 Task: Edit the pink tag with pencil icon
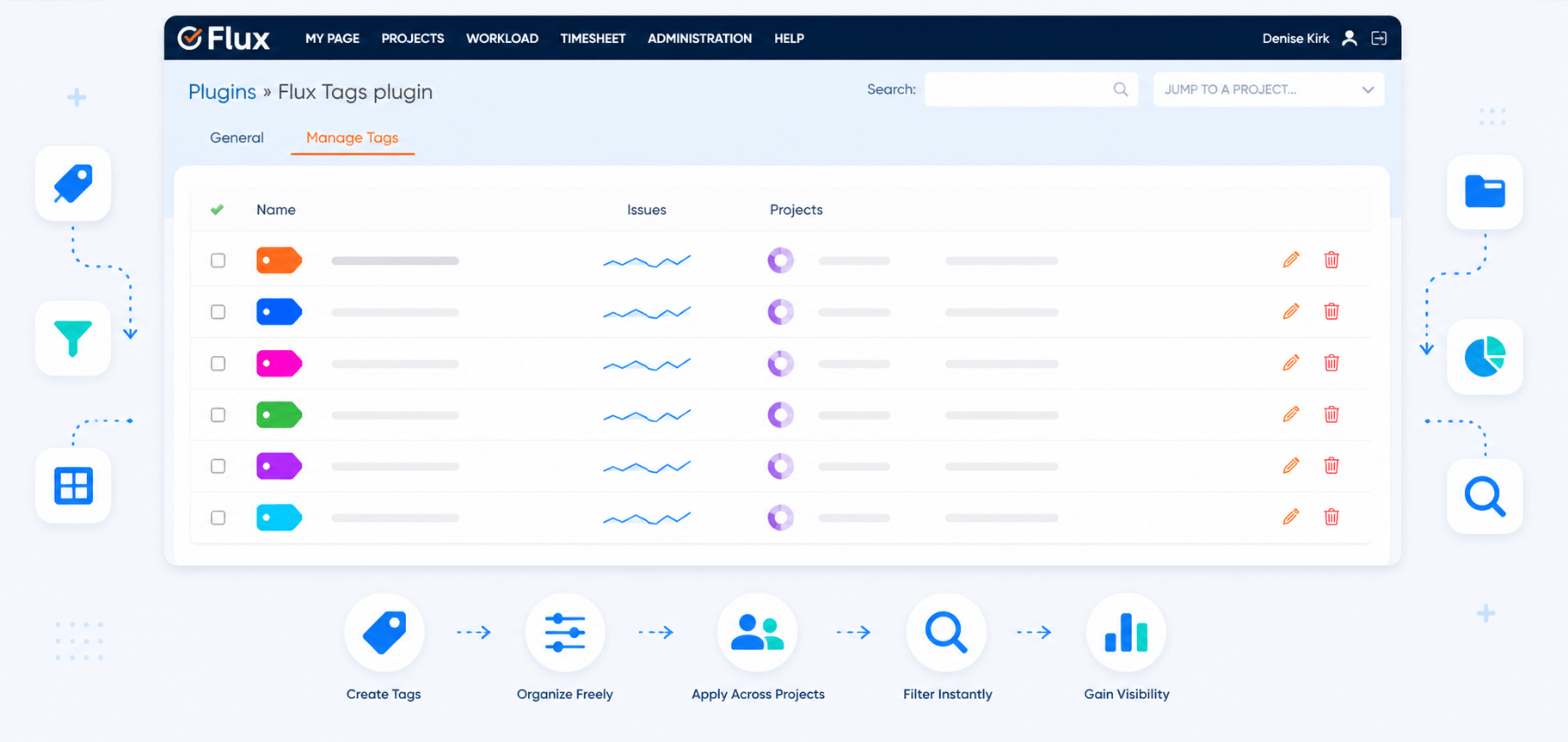click(x=1290, y=363)
